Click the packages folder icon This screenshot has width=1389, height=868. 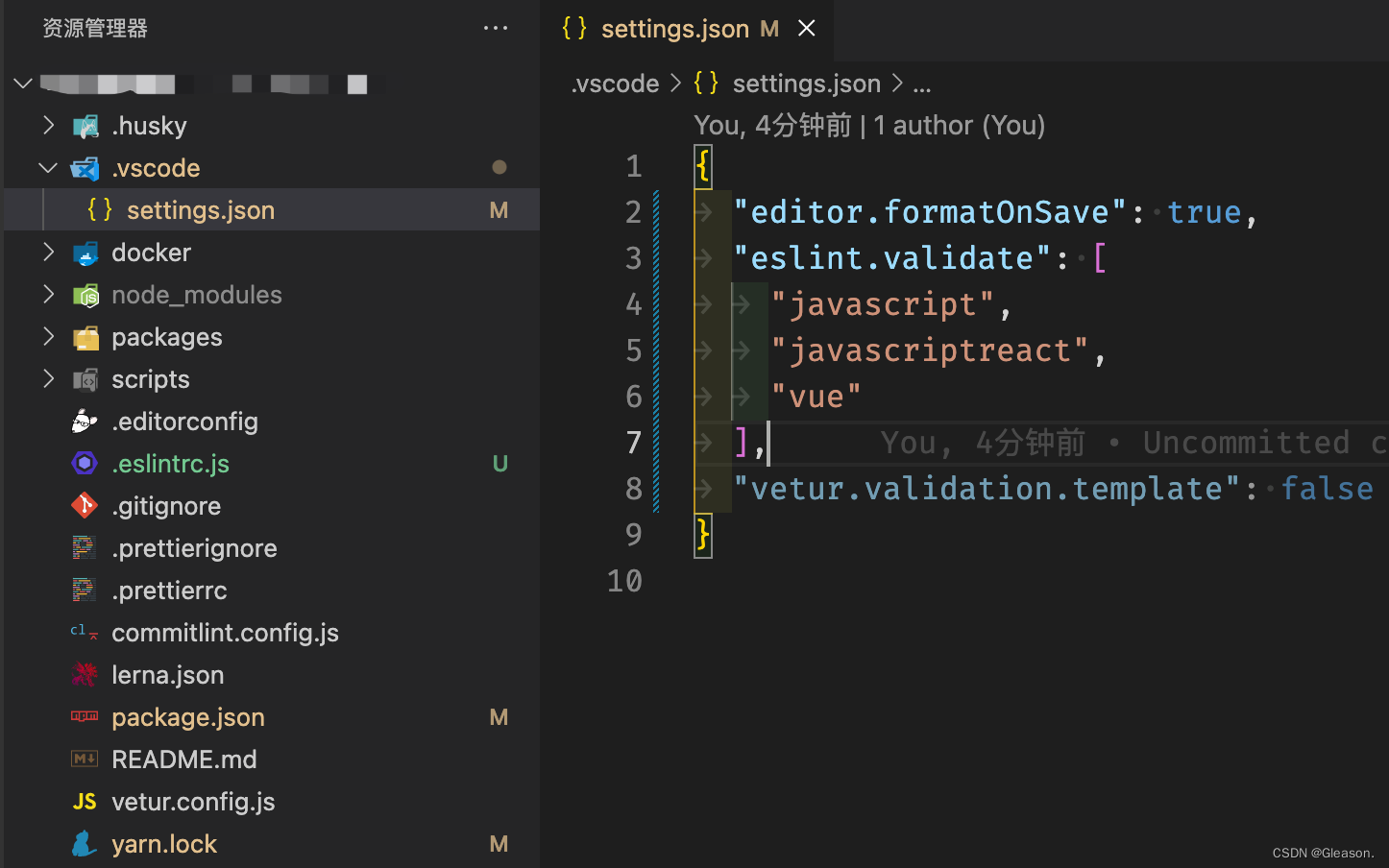[x=85, y=337]
